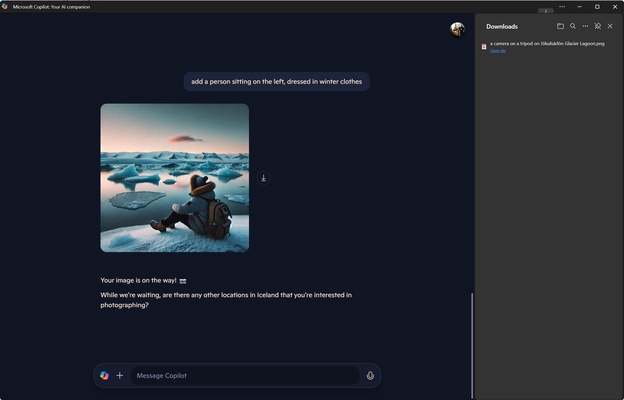This screenshot has width=624, height=400.
Task: Open the Copilot logo home button
Action: (x=104, y=375)
